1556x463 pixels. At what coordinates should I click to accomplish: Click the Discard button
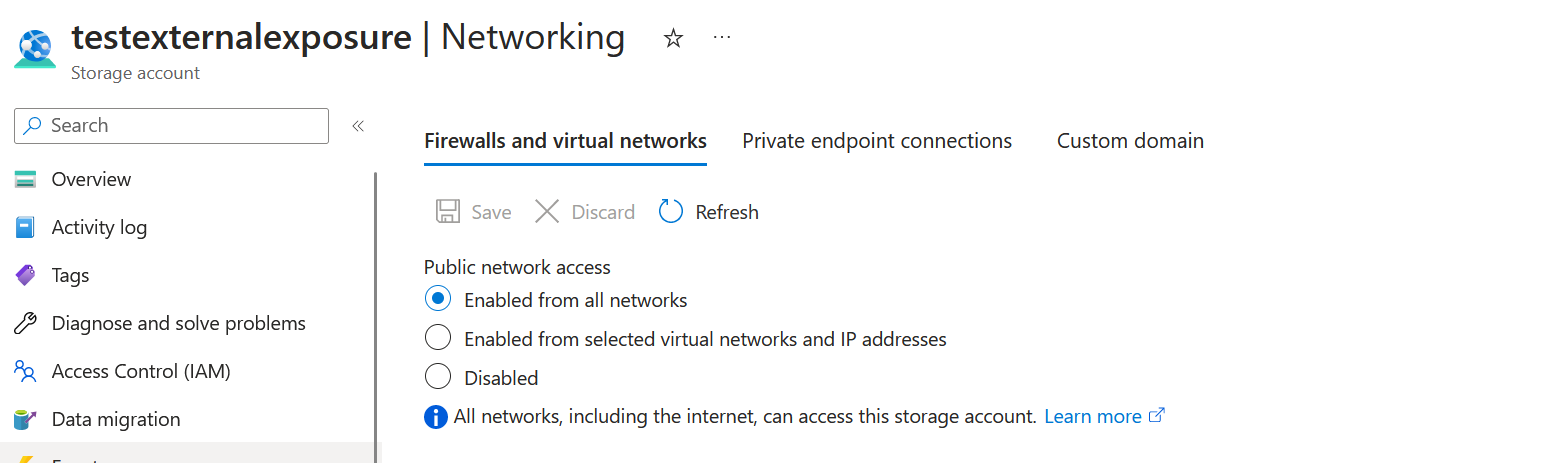click(585, 212)
